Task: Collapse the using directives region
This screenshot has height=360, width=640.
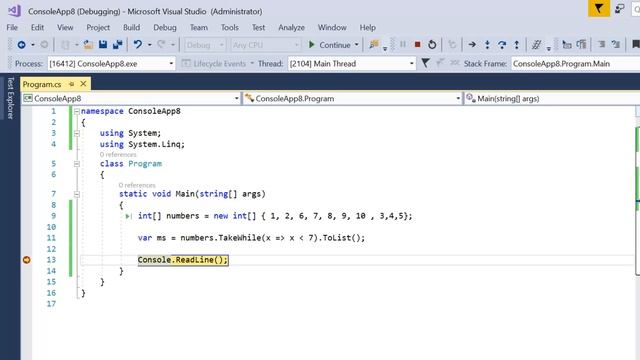Action: (x=77, y=133)
